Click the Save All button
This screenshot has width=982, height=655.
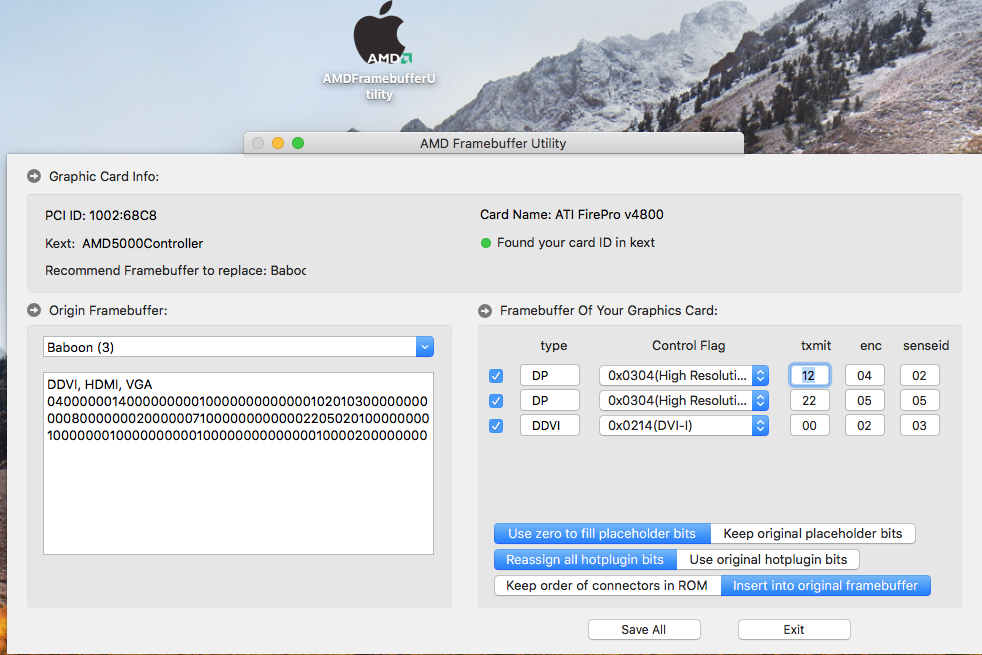(644, 630)
